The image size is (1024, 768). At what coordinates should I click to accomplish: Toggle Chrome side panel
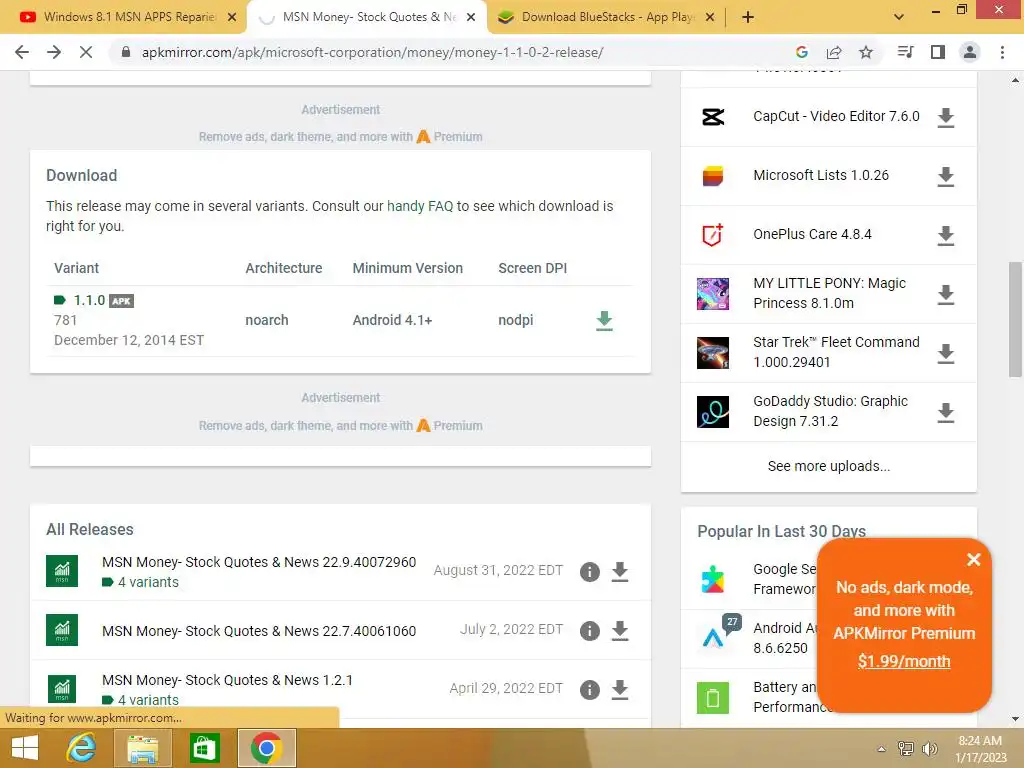coord(938,52)
